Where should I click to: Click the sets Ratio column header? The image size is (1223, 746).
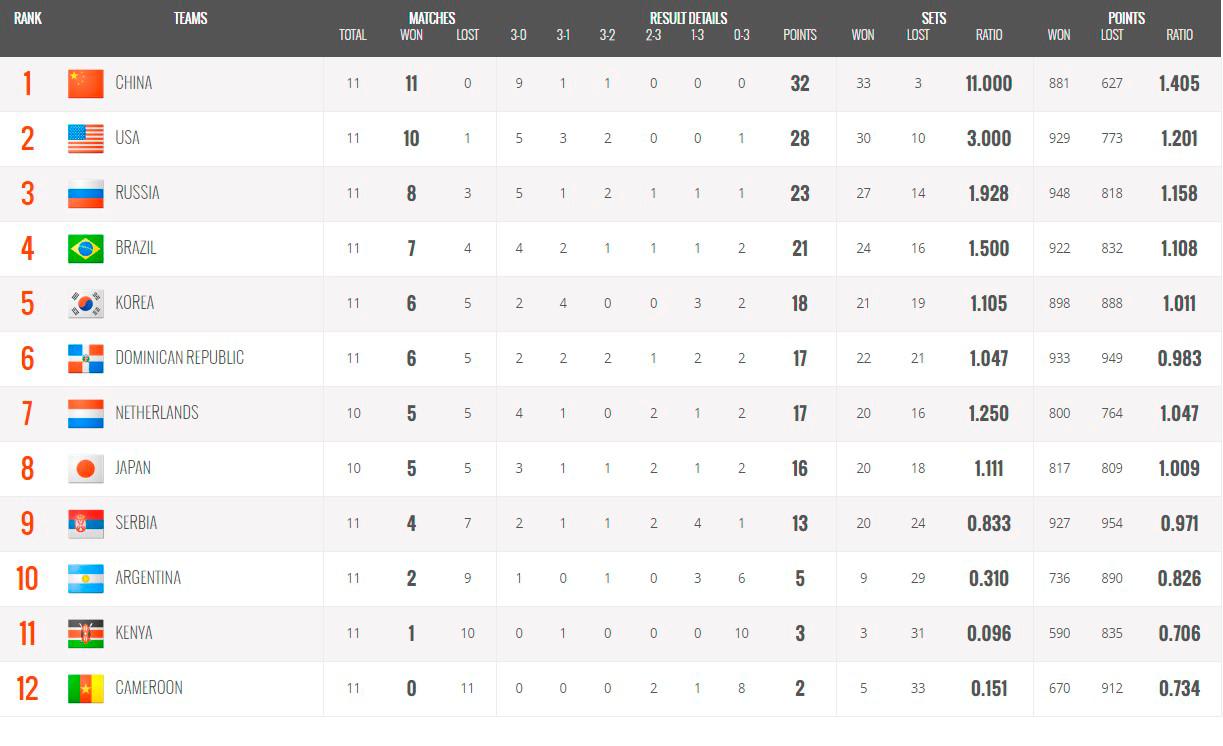(x=989, y=35)
